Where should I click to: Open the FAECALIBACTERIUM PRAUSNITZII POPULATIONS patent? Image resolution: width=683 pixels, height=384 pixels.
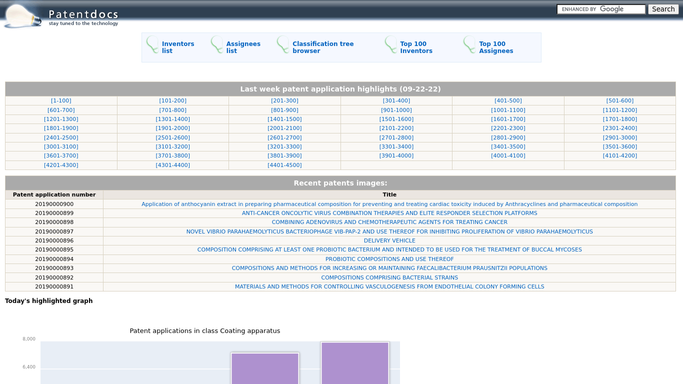coord(389,268)
